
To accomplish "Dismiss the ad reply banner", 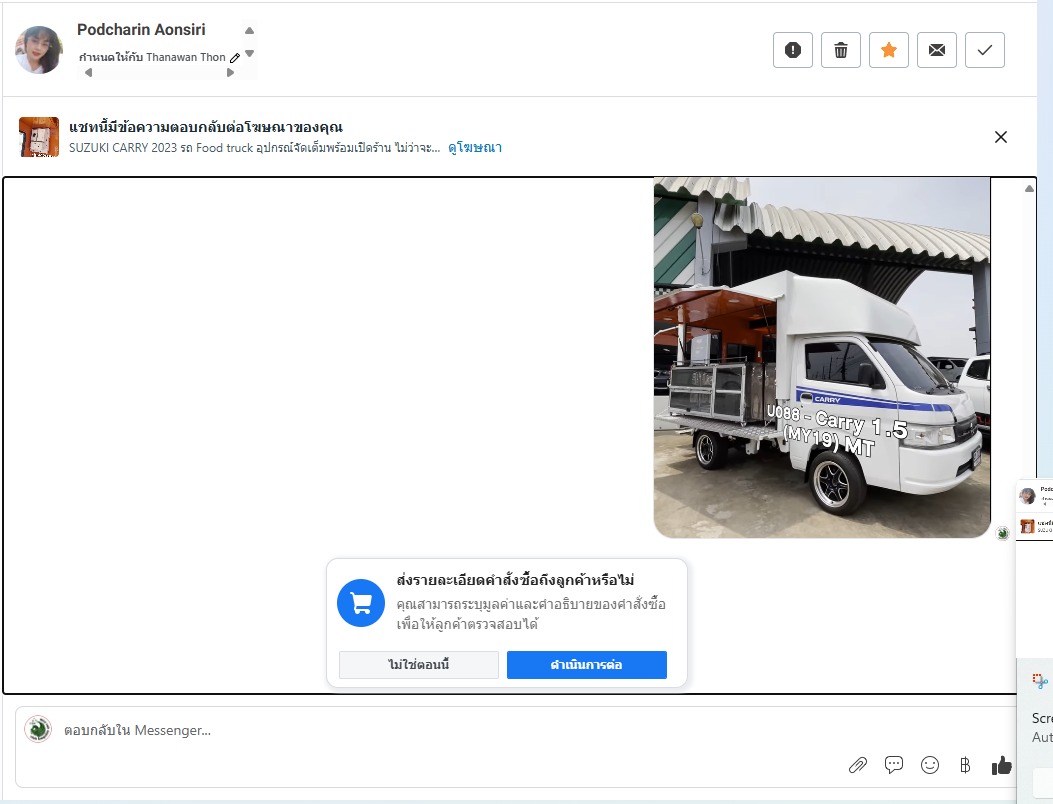I will click(1001, 137).
